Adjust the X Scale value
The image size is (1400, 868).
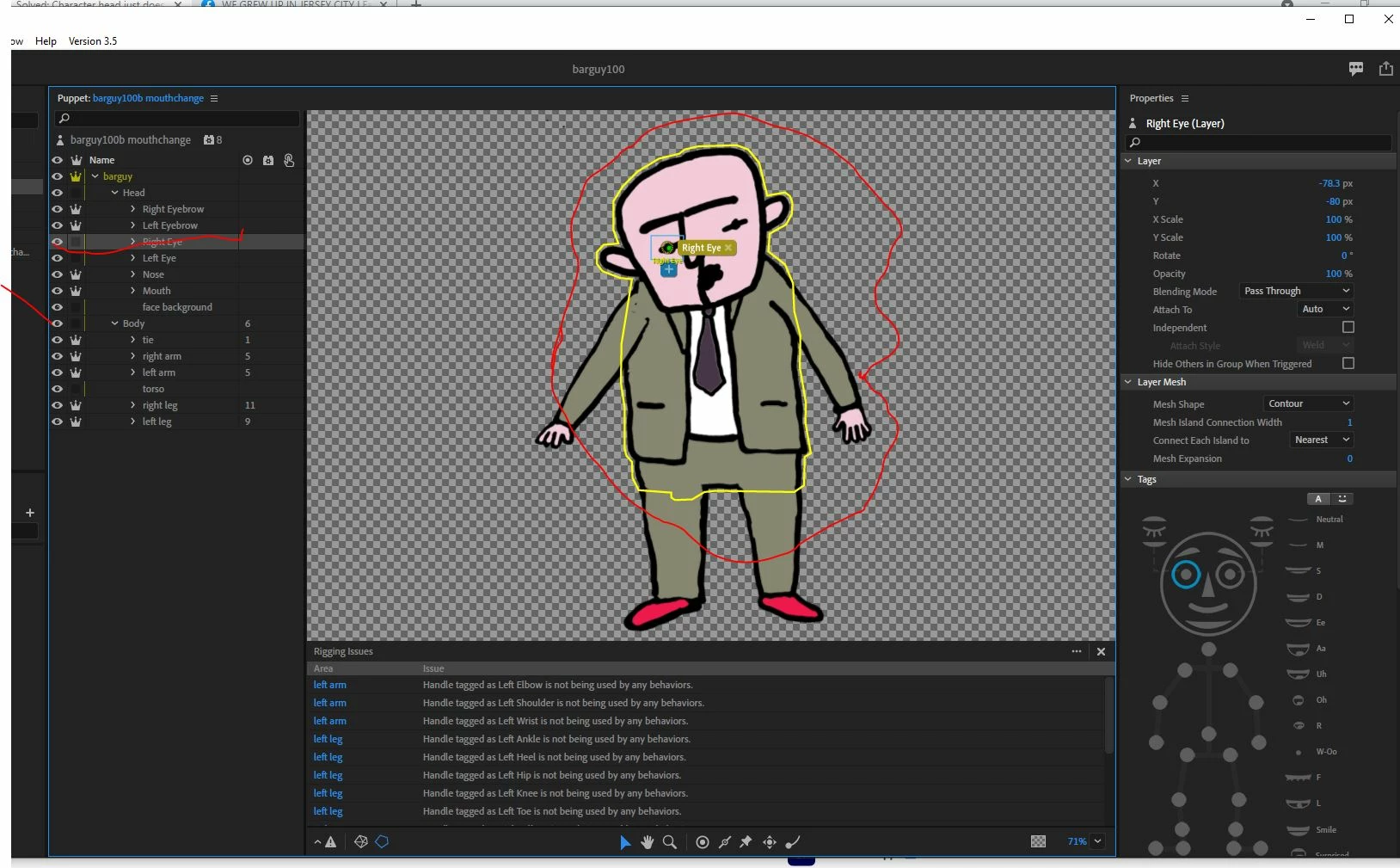[x=1339, y=219]
